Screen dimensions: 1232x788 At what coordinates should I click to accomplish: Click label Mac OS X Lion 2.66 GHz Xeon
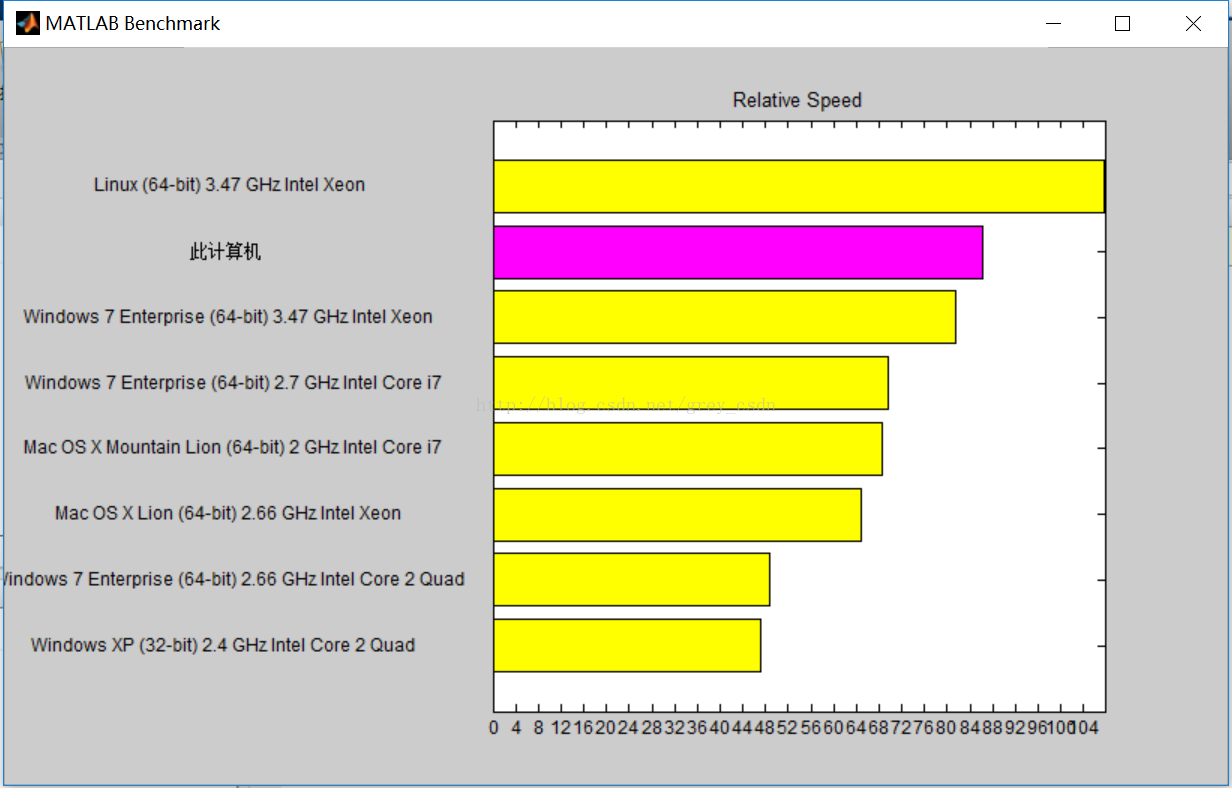(x=228, y=514)
